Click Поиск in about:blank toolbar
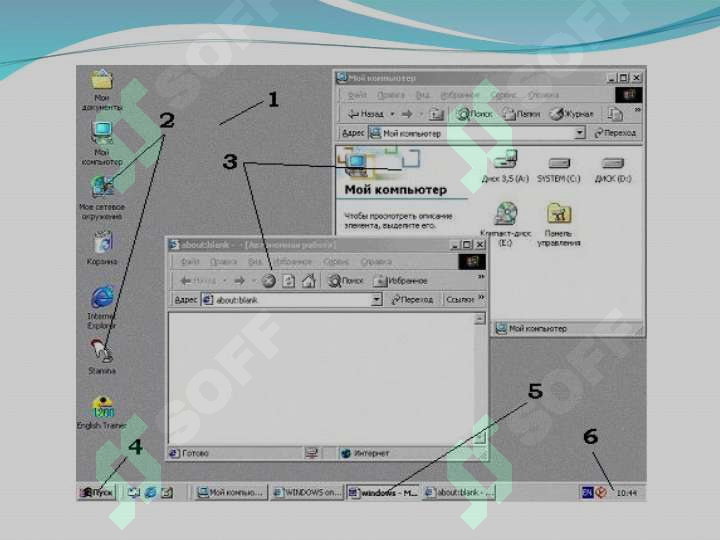720x540 pixels. tap(345, 281)
